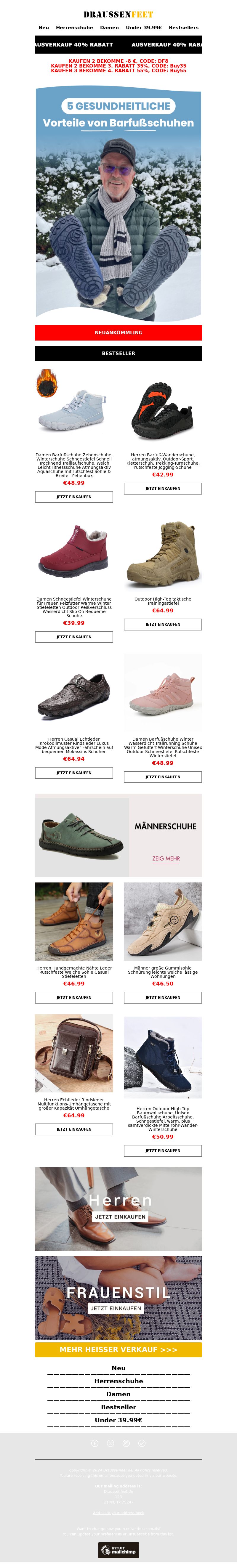
Task: Click the website link icon in footer
Action: click(142, 1443)
